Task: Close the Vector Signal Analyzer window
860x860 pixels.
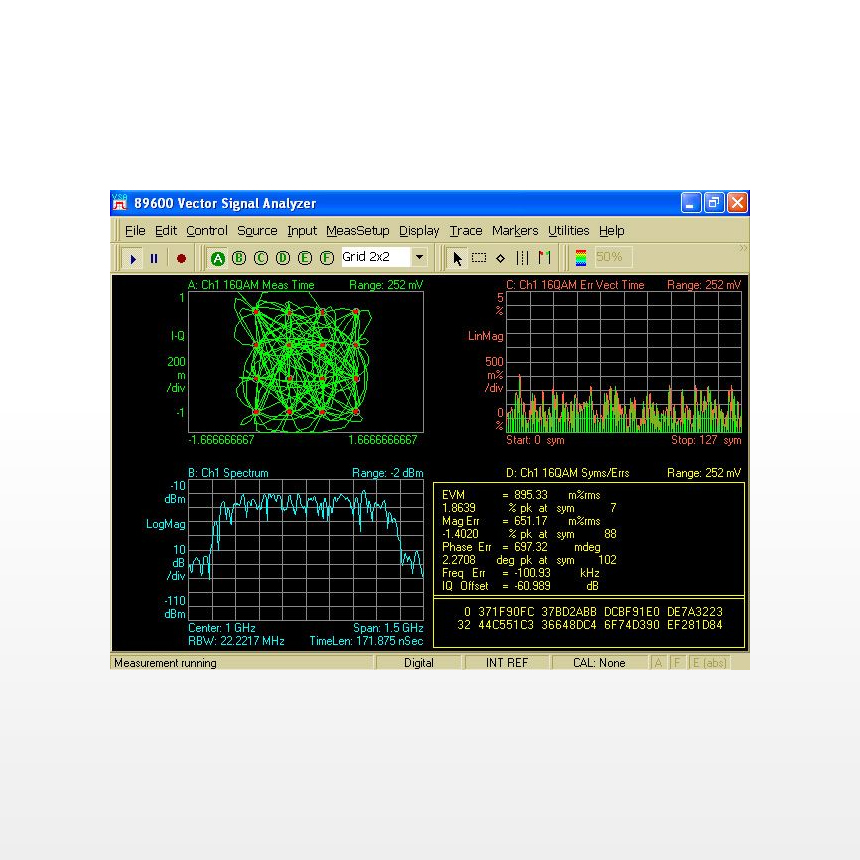Action: 737,203
